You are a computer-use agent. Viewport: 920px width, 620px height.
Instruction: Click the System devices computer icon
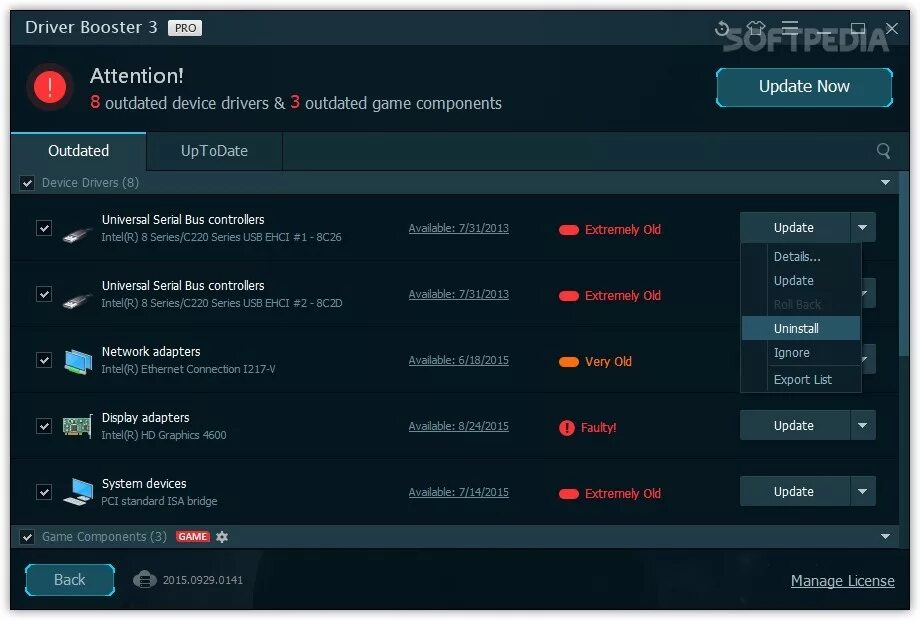point(77,492)
